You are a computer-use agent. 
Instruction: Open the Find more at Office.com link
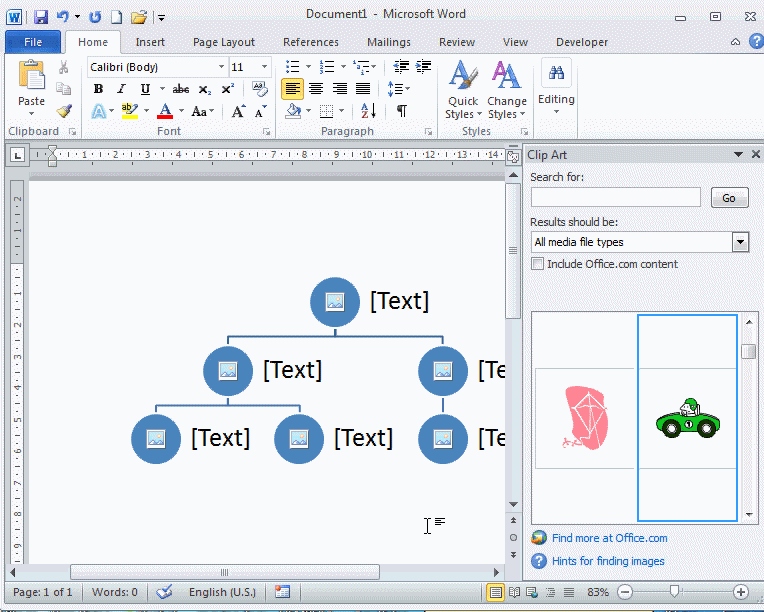pyautogui.click(x=609, y=538)
